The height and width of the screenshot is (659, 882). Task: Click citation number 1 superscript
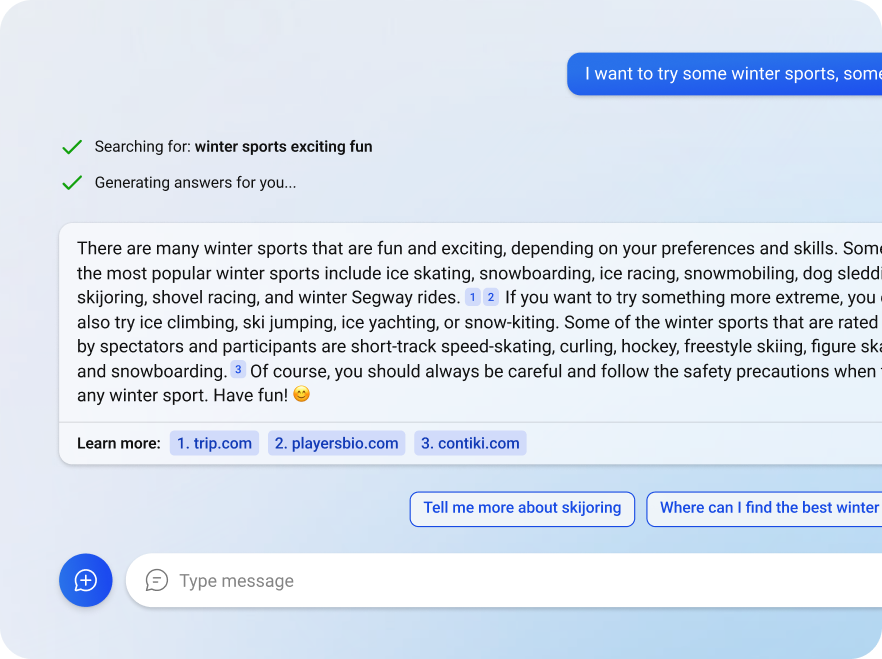click(472, 297)
